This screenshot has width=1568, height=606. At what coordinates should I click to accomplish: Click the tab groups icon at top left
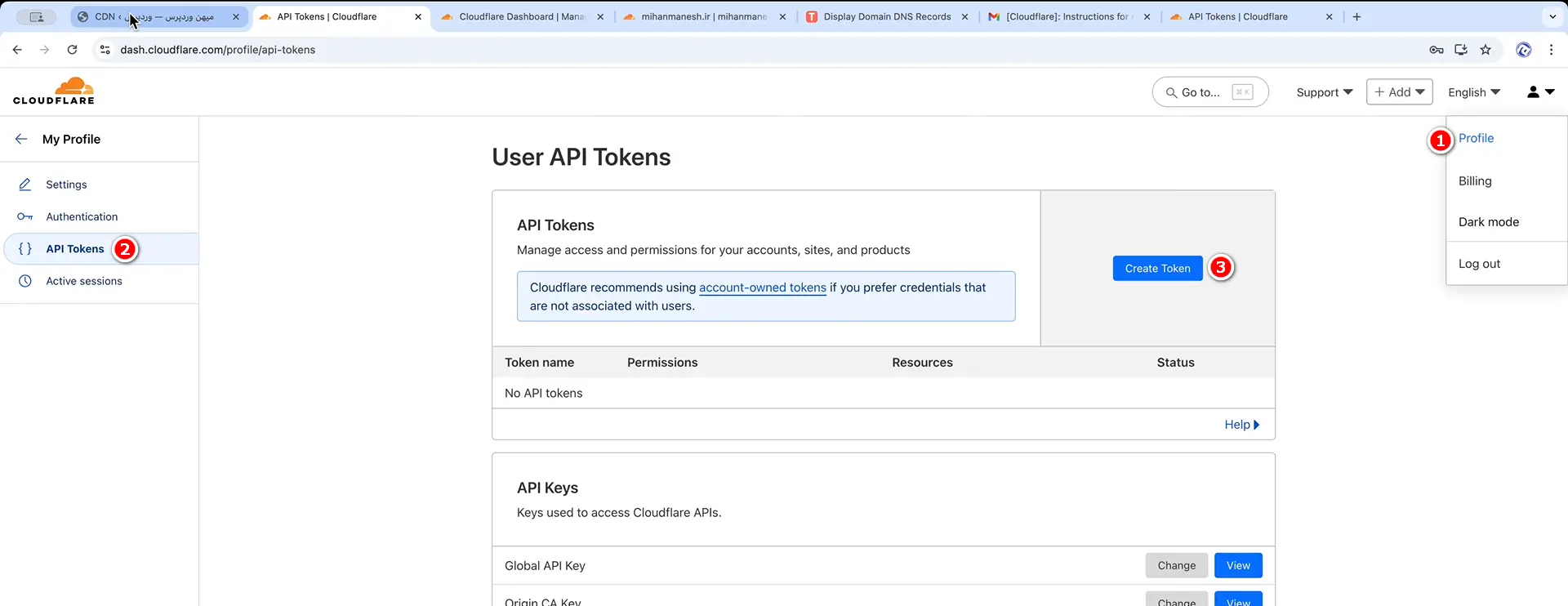[37, 16]
